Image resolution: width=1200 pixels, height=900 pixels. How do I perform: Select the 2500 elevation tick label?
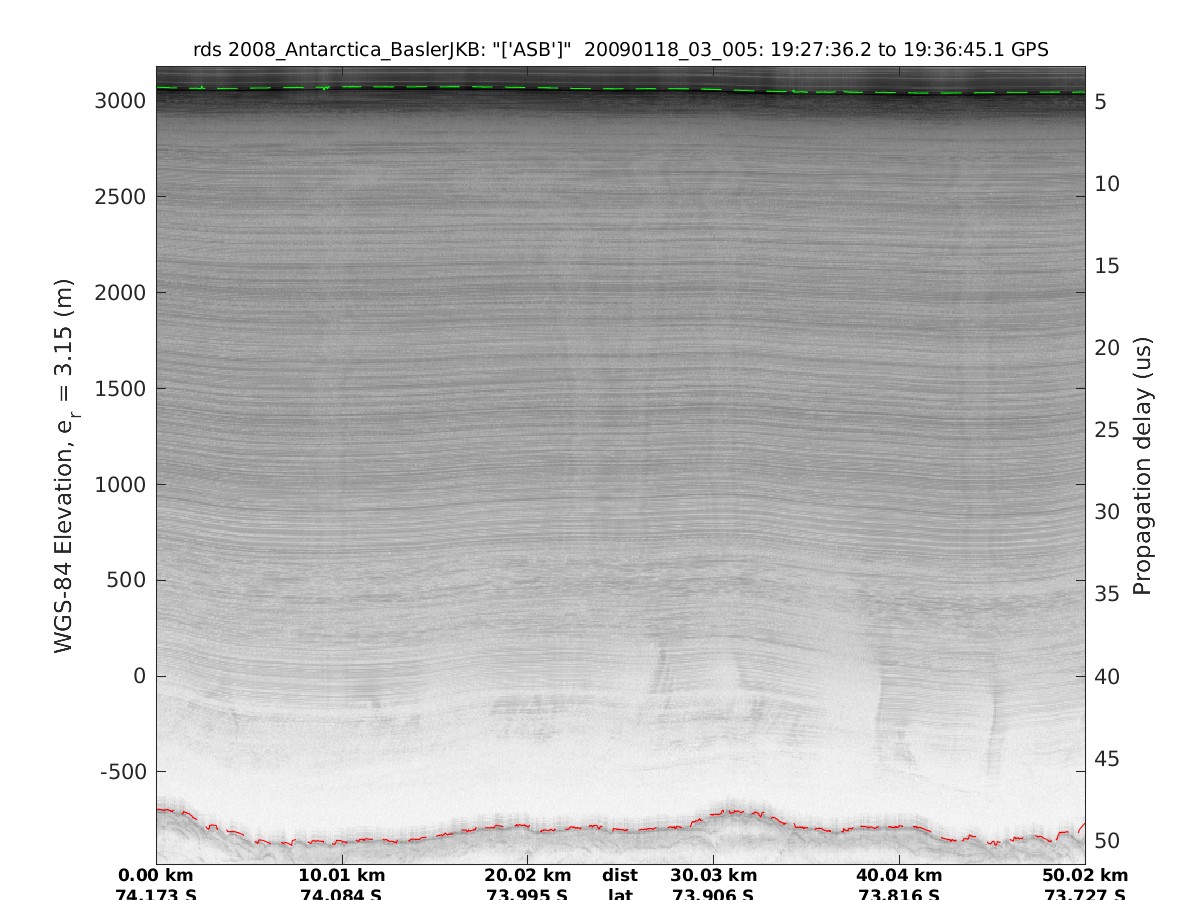coord(121,197)
